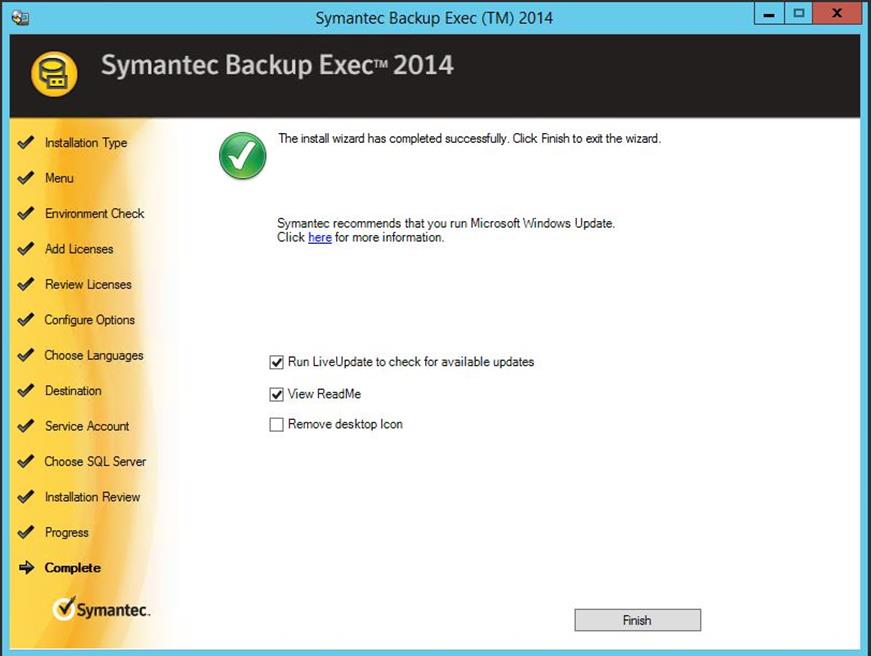Click checkmark icon beside Add Licenses
This screenshot has width=871, height=656.
[26, 249]
